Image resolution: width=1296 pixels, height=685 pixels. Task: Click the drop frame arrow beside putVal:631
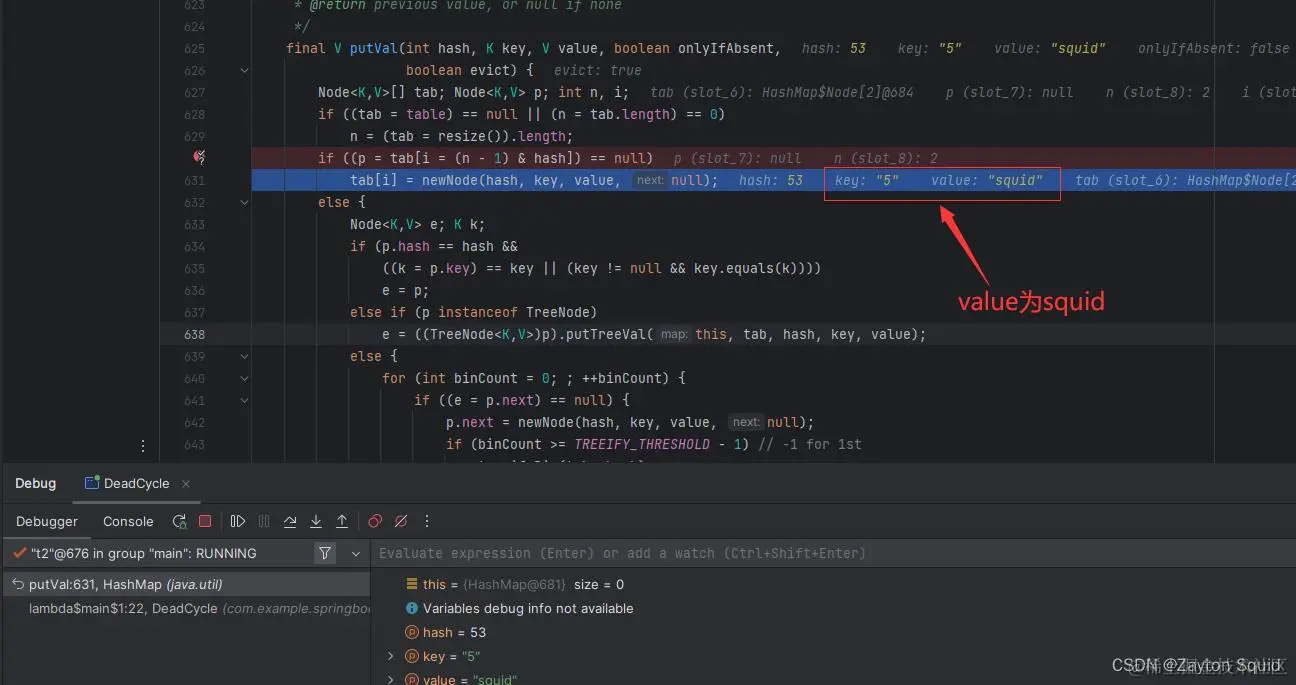[x=18, y=584]
